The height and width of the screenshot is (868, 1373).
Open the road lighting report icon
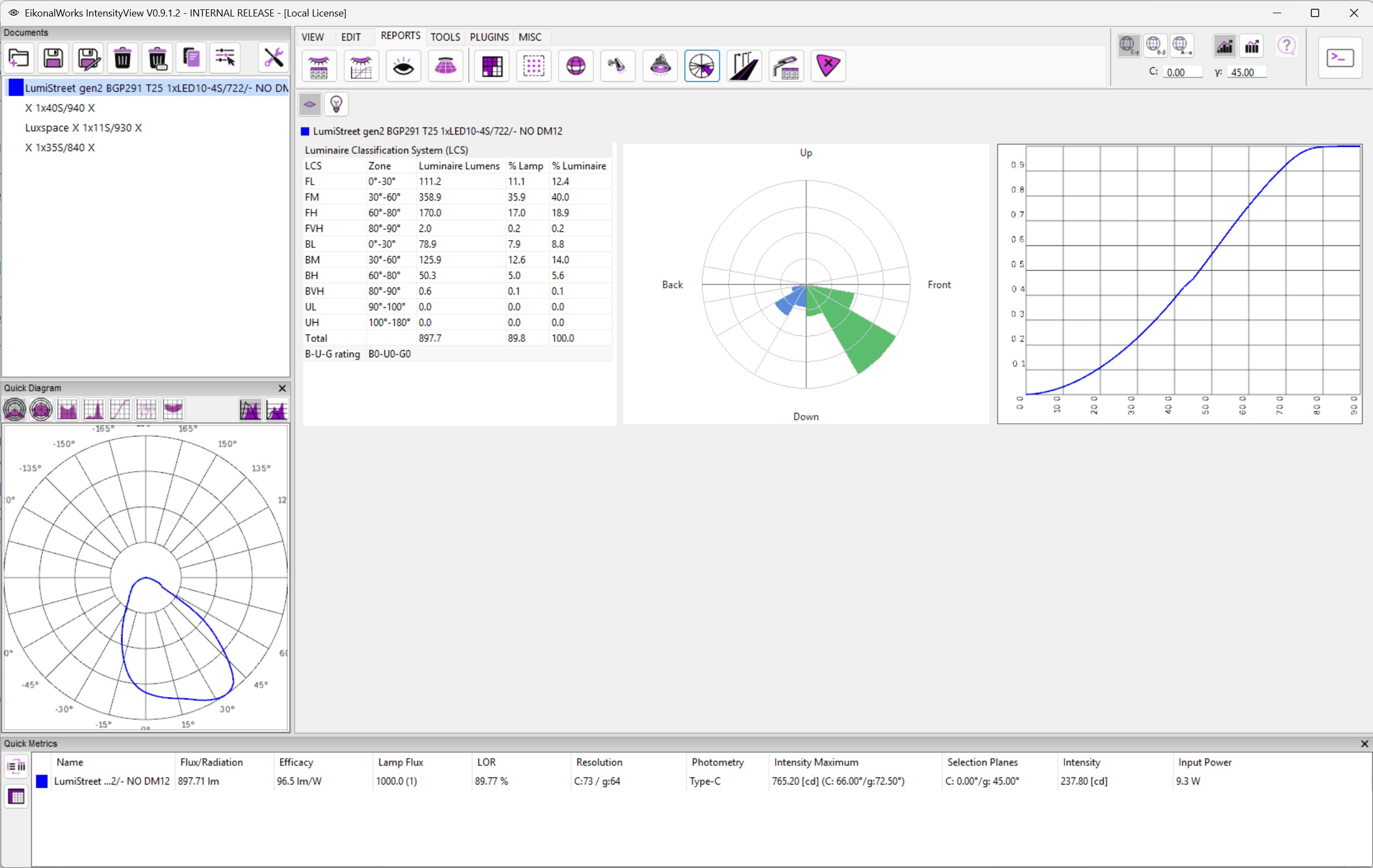pos(744,66)
